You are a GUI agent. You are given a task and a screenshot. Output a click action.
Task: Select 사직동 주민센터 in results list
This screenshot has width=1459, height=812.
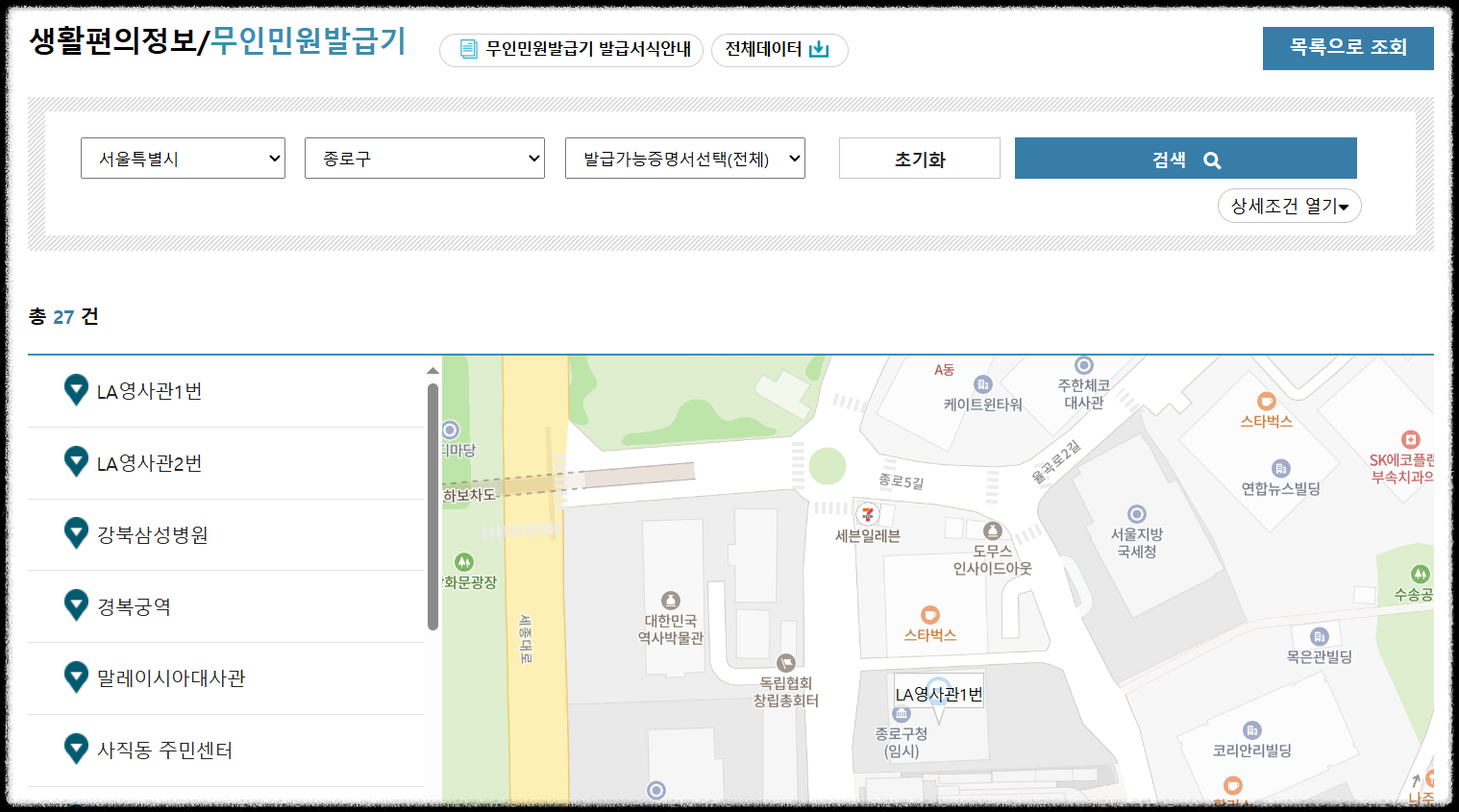click(x=226, y=750)
